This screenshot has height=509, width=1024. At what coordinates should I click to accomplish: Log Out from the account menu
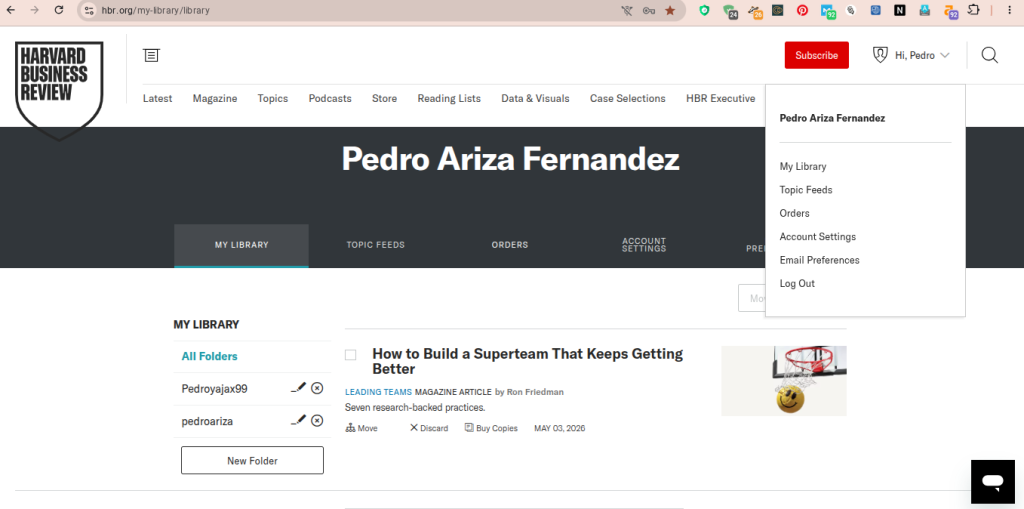tap(797, 284)
